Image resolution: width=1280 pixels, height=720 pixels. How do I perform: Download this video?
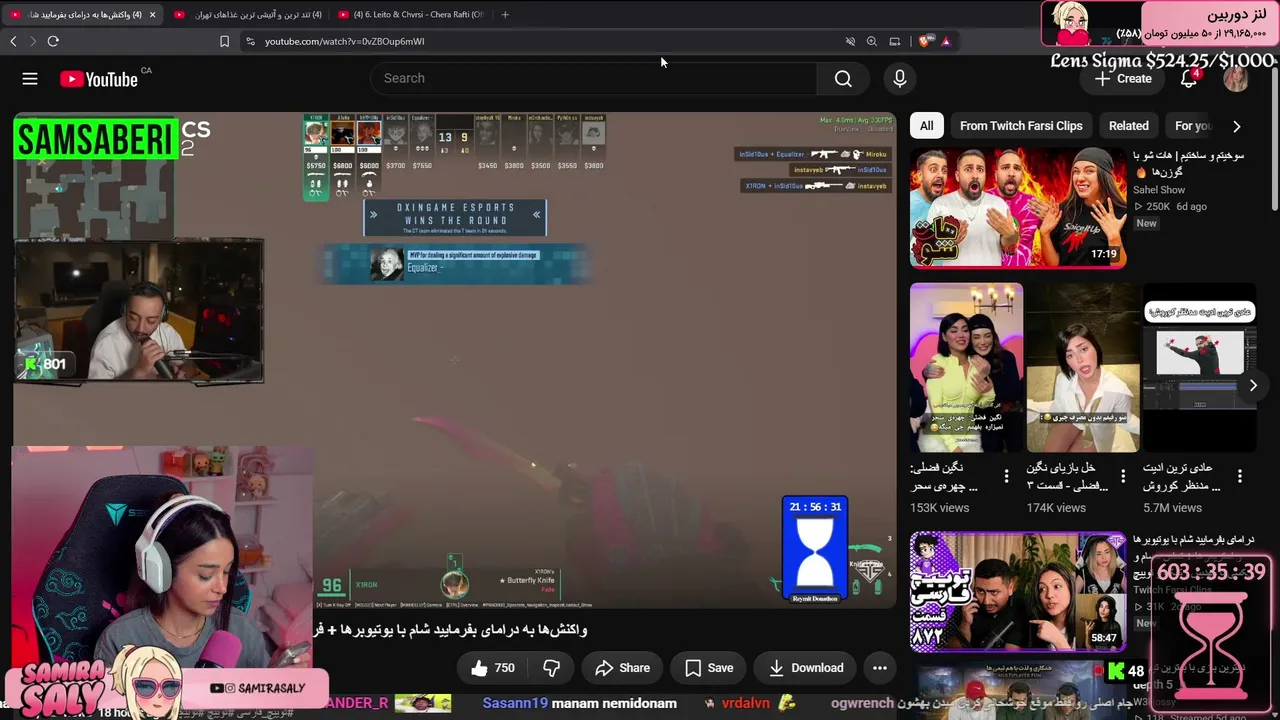tap(806, 668)
